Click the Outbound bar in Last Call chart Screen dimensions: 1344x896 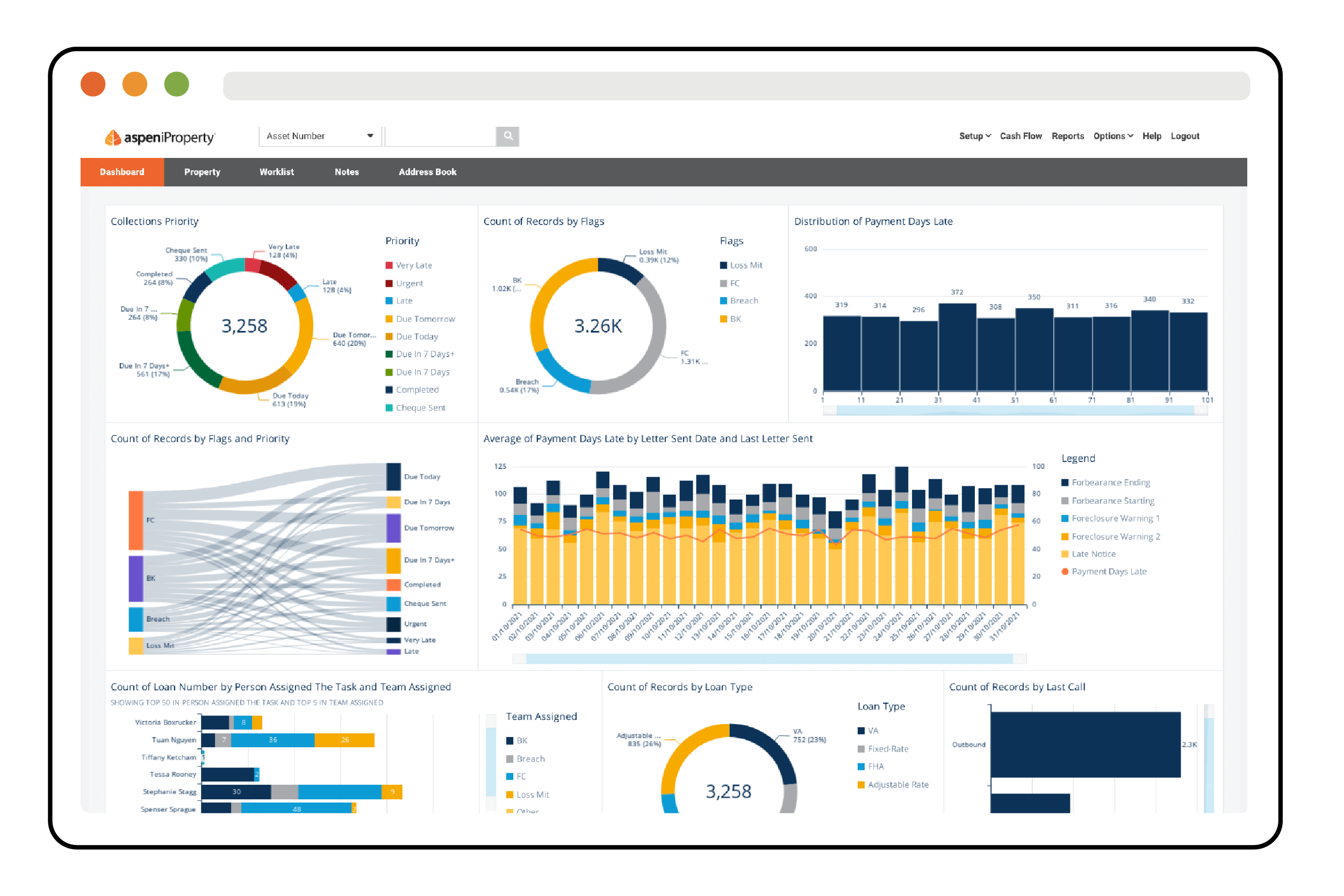1085,745
